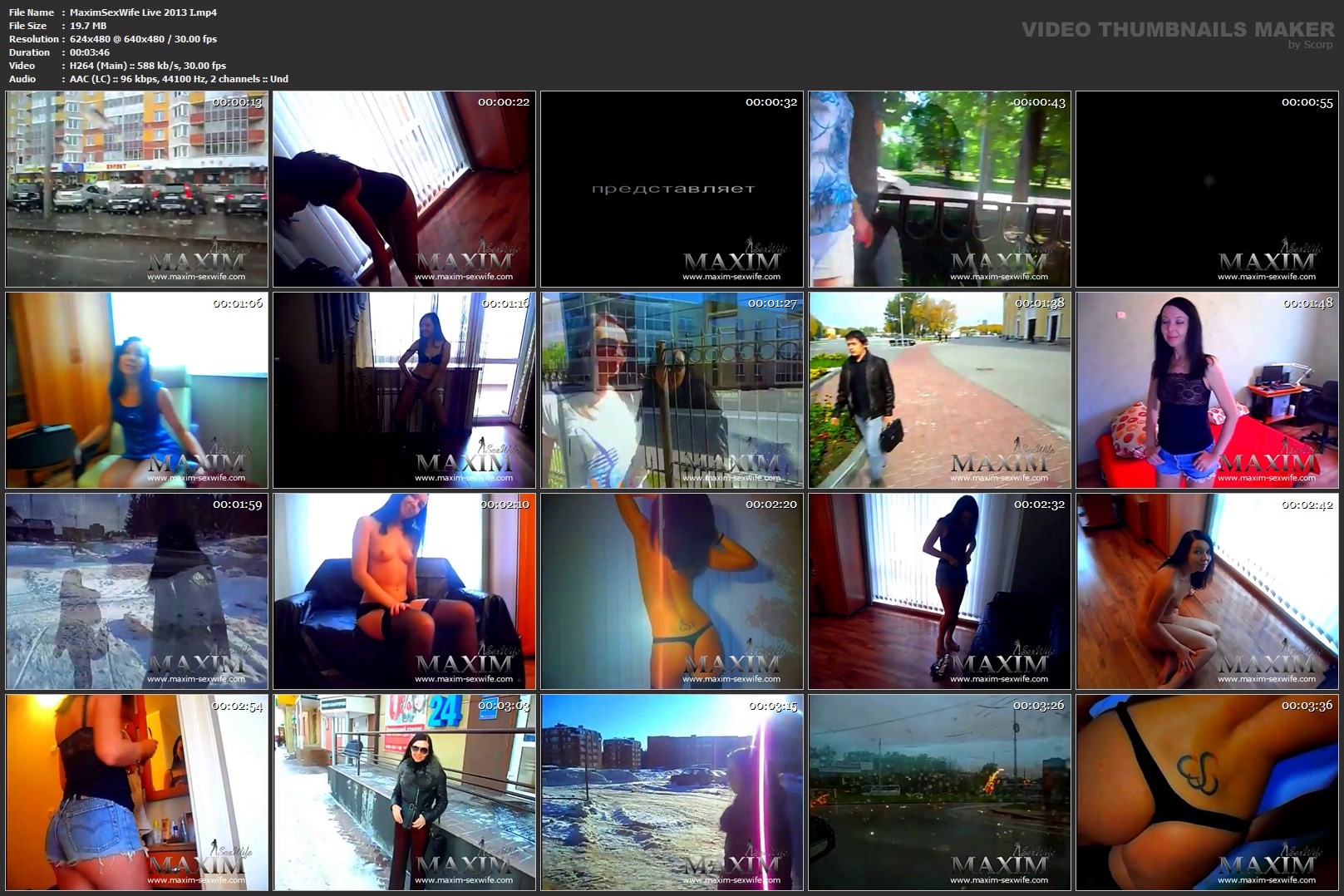Image resolution: width=1344 pixels, height=896 pixels.
Task: Click the file name MaximSexWife Live 2013 I.mp4
Action: pyautogui.click(x=143, y=12)
